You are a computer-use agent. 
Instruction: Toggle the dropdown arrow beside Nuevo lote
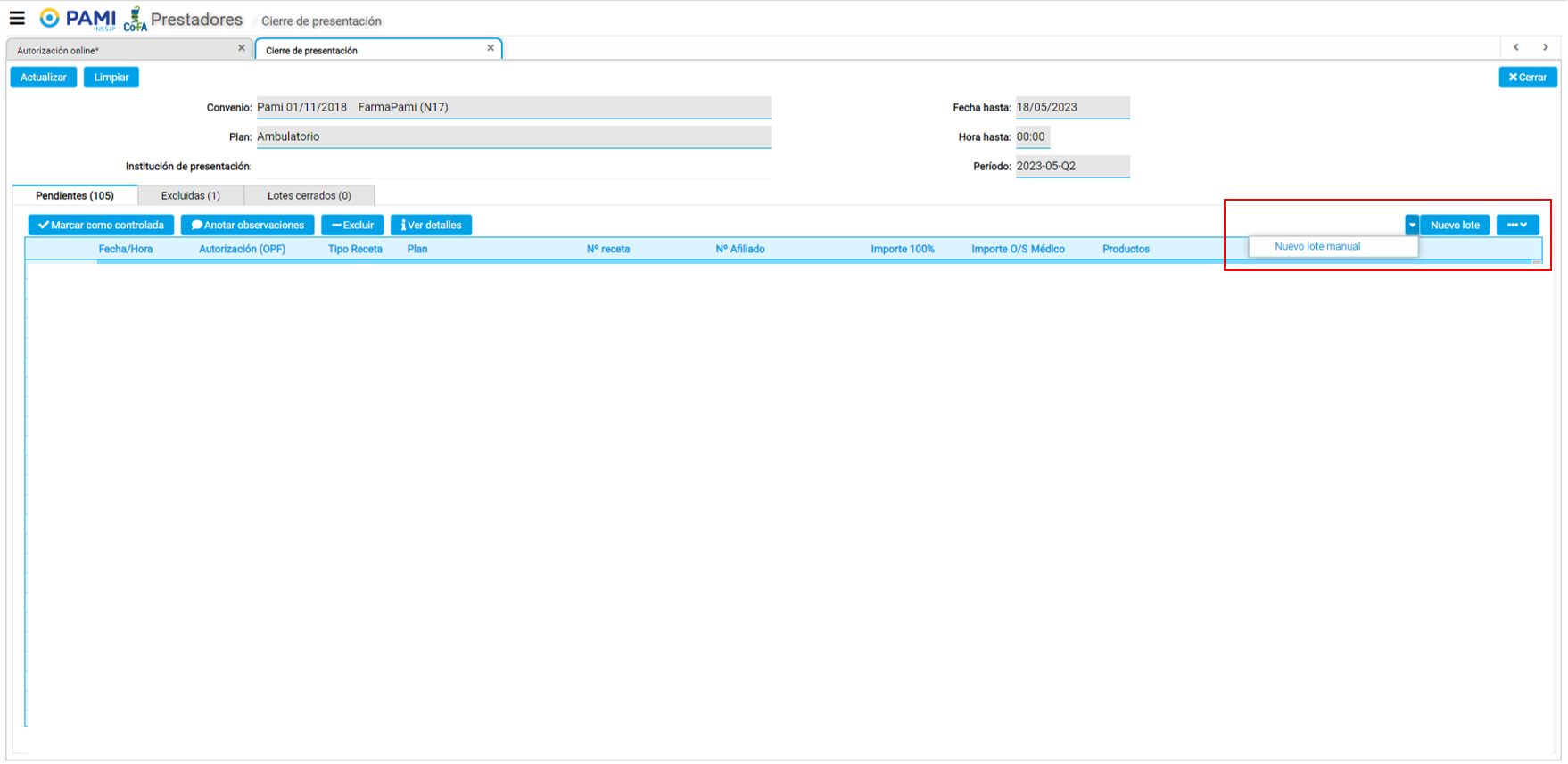coord(1412,226)
